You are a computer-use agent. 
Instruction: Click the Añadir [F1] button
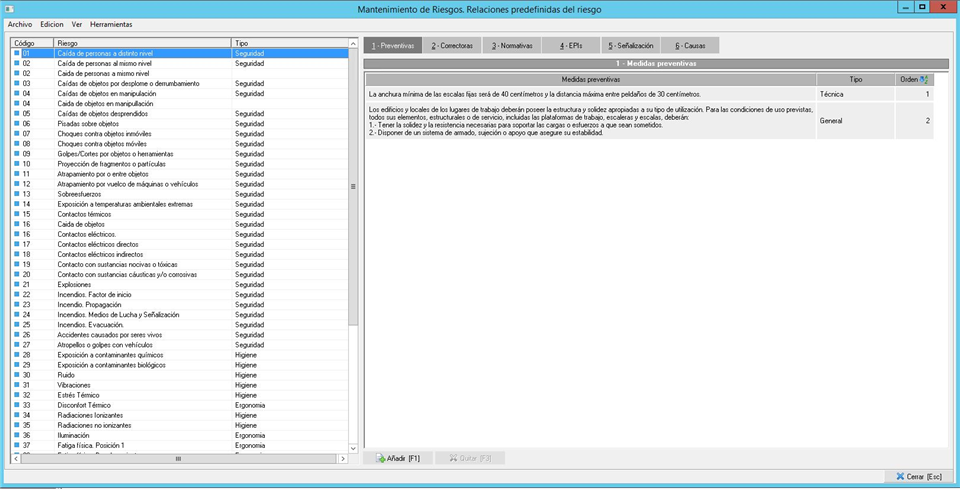[398, 458]
